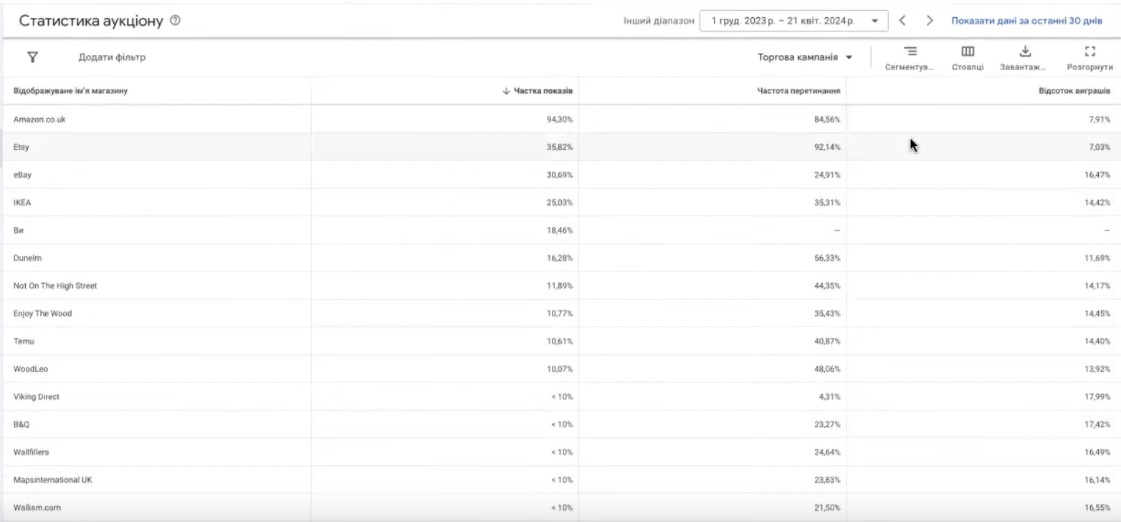1121x522 pixels.
Task: Select the Etsy row
Action: click(x=21, y=147)
